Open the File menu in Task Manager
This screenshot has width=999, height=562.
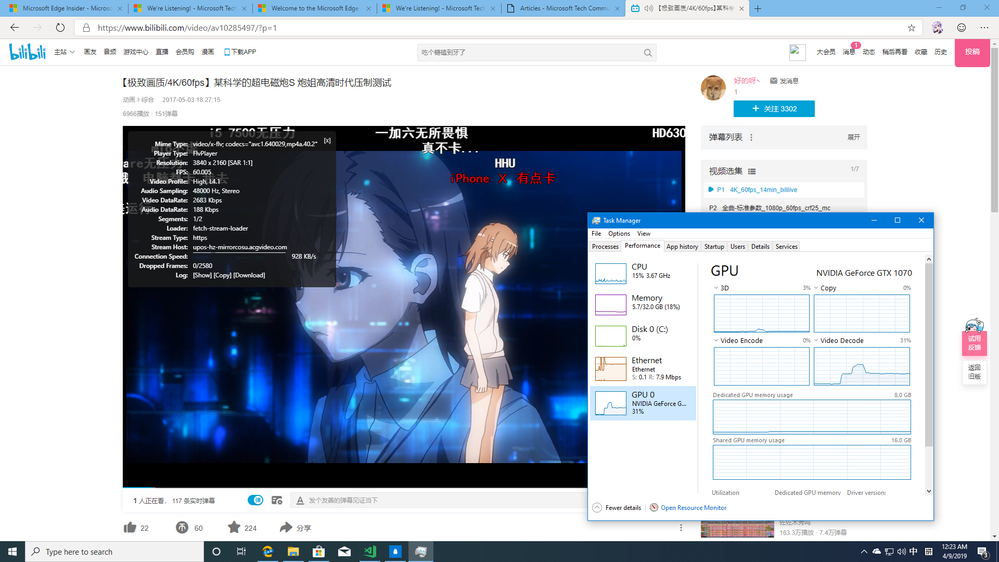point(596,234)
